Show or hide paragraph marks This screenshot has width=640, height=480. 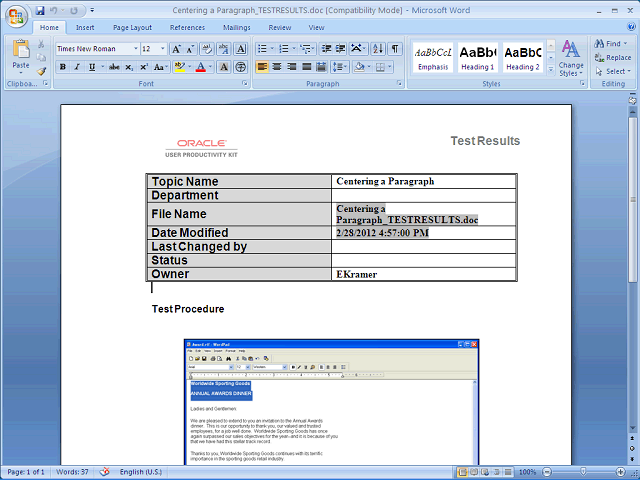395,49
